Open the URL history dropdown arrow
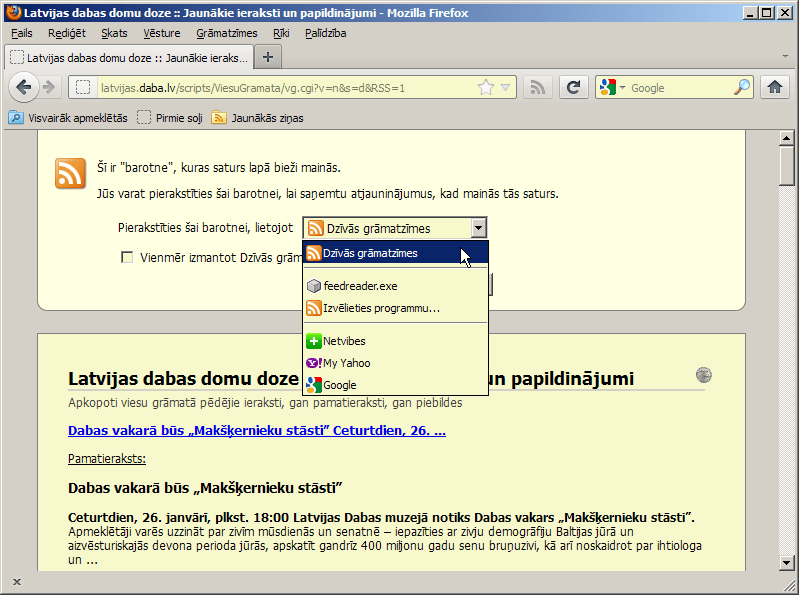 505,88
